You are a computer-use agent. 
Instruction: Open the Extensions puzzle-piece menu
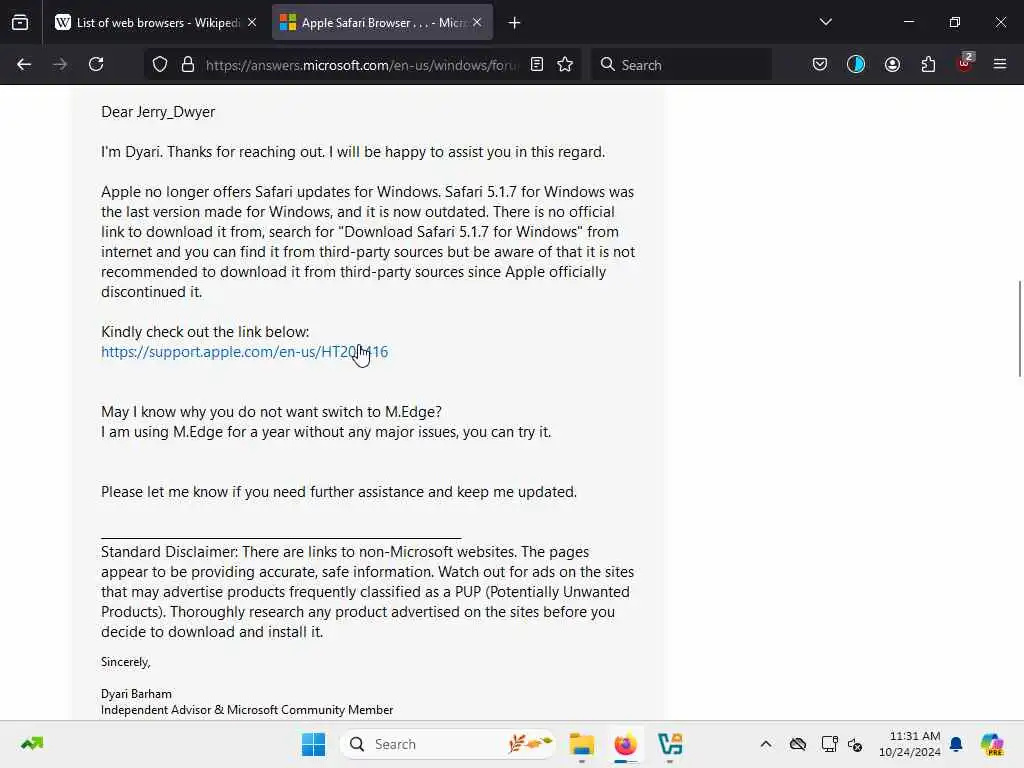point(928,64)
